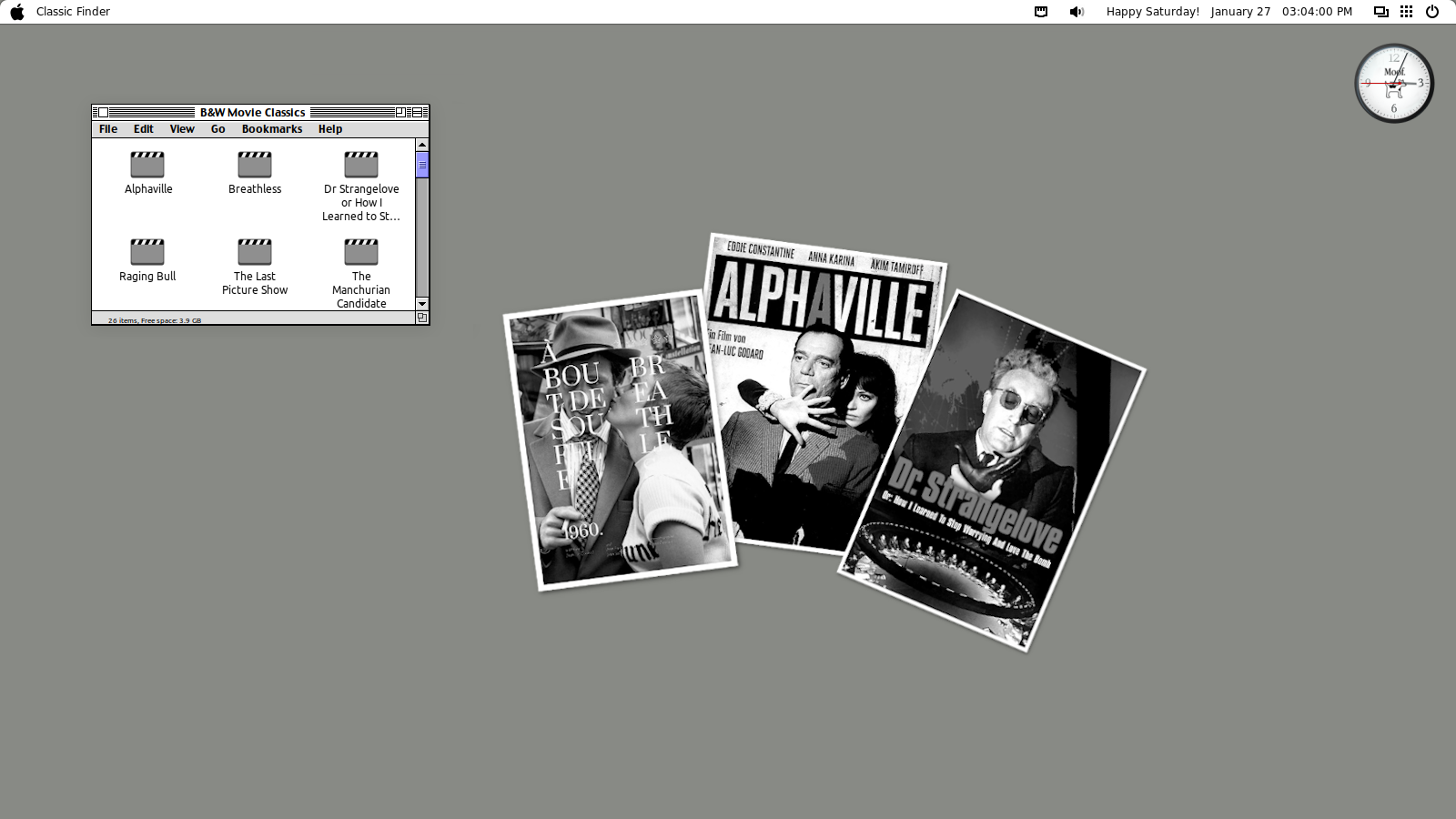Open the Edit menu

[x=144, y=129]
